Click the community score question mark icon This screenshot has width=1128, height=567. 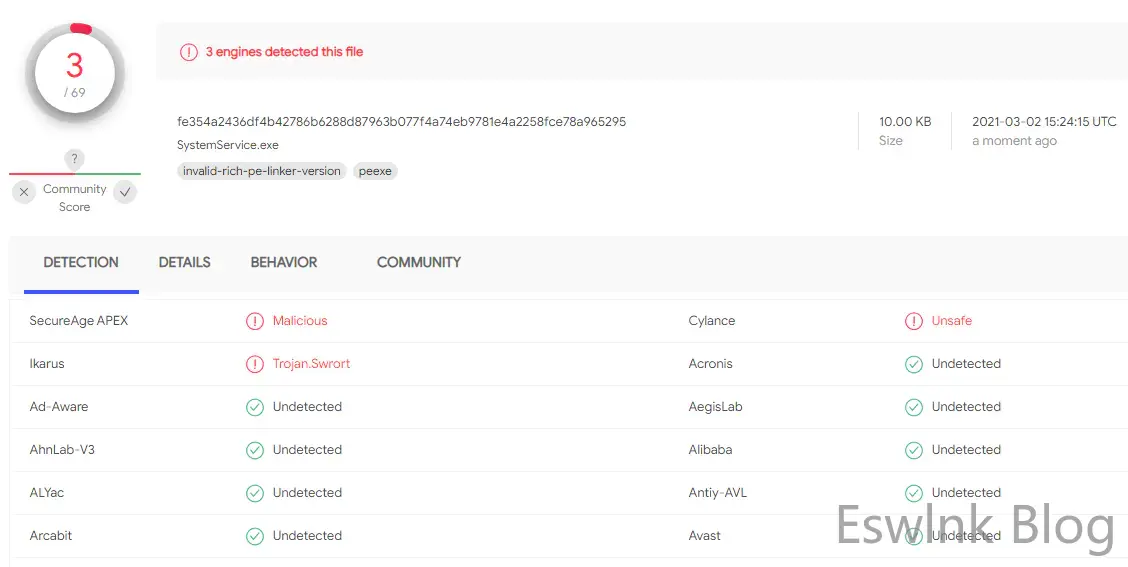(75, 159)
